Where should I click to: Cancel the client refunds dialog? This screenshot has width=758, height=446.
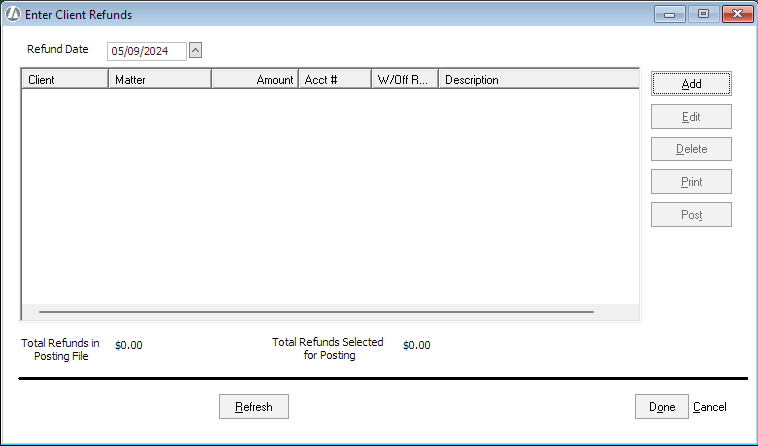pos(710,407)
